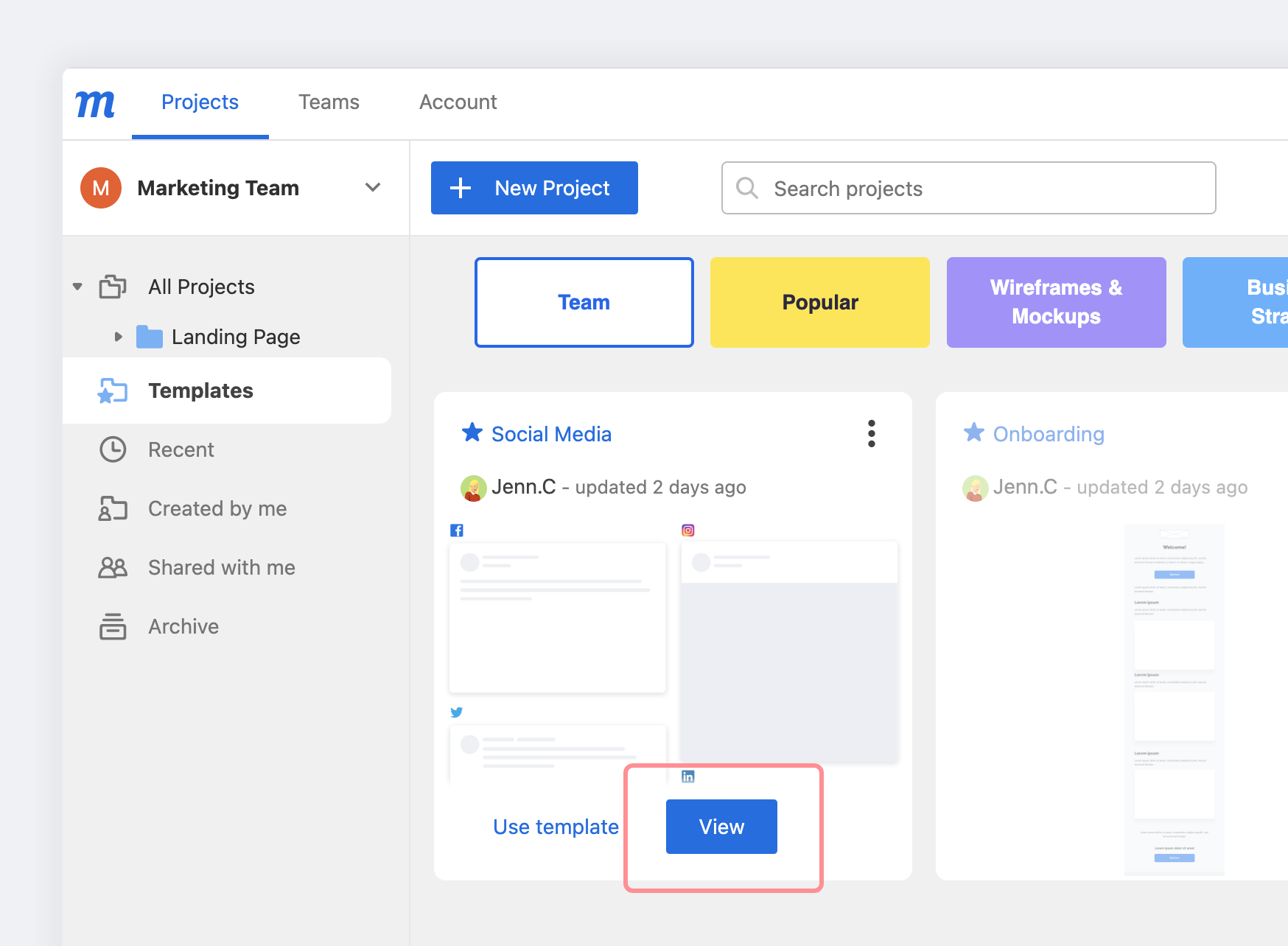The image size is (1288, 946).
Task: Expand the Landing Page folder
Action: [119, 337]
